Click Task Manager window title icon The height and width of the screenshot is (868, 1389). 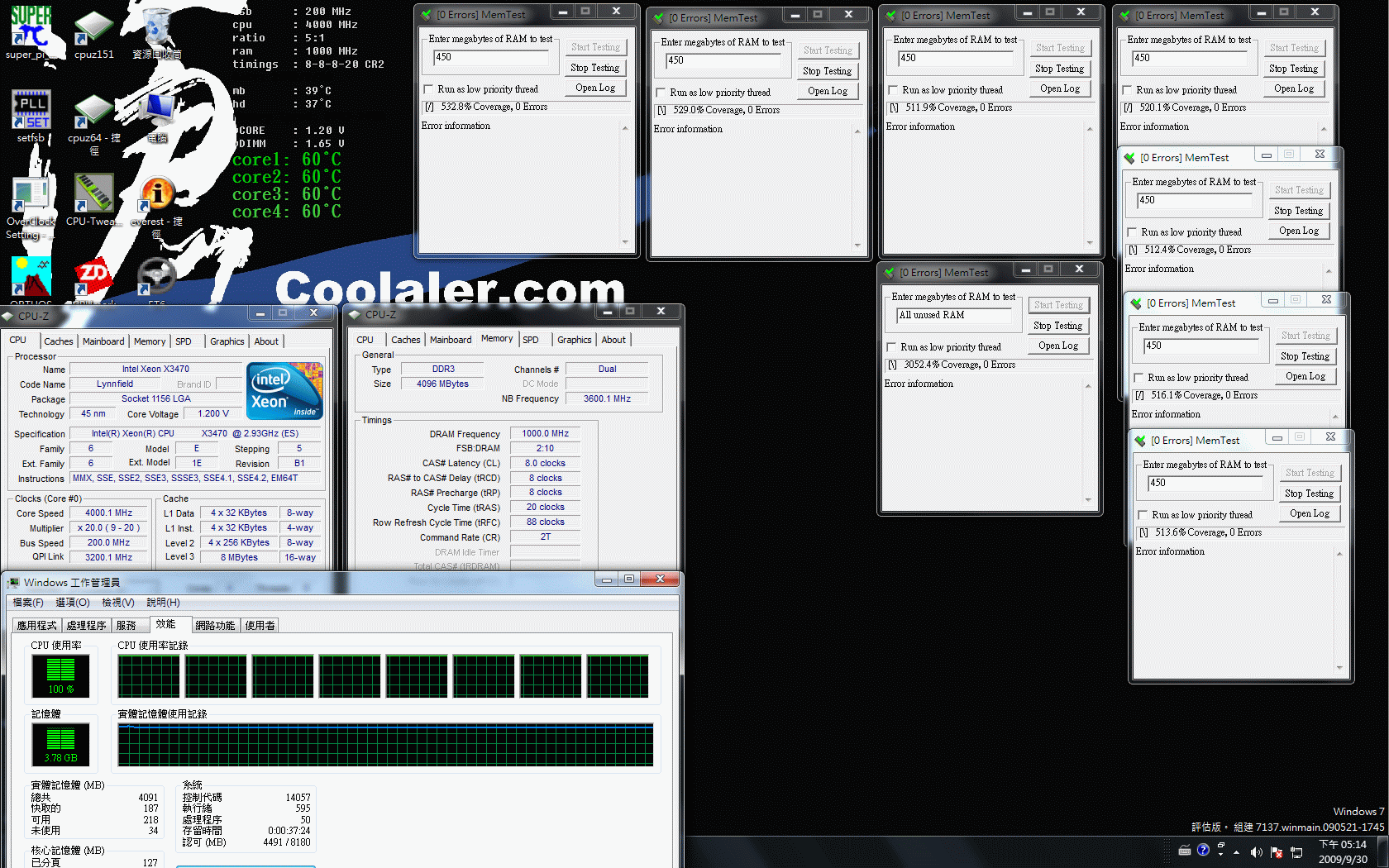(x=13, y=583)
